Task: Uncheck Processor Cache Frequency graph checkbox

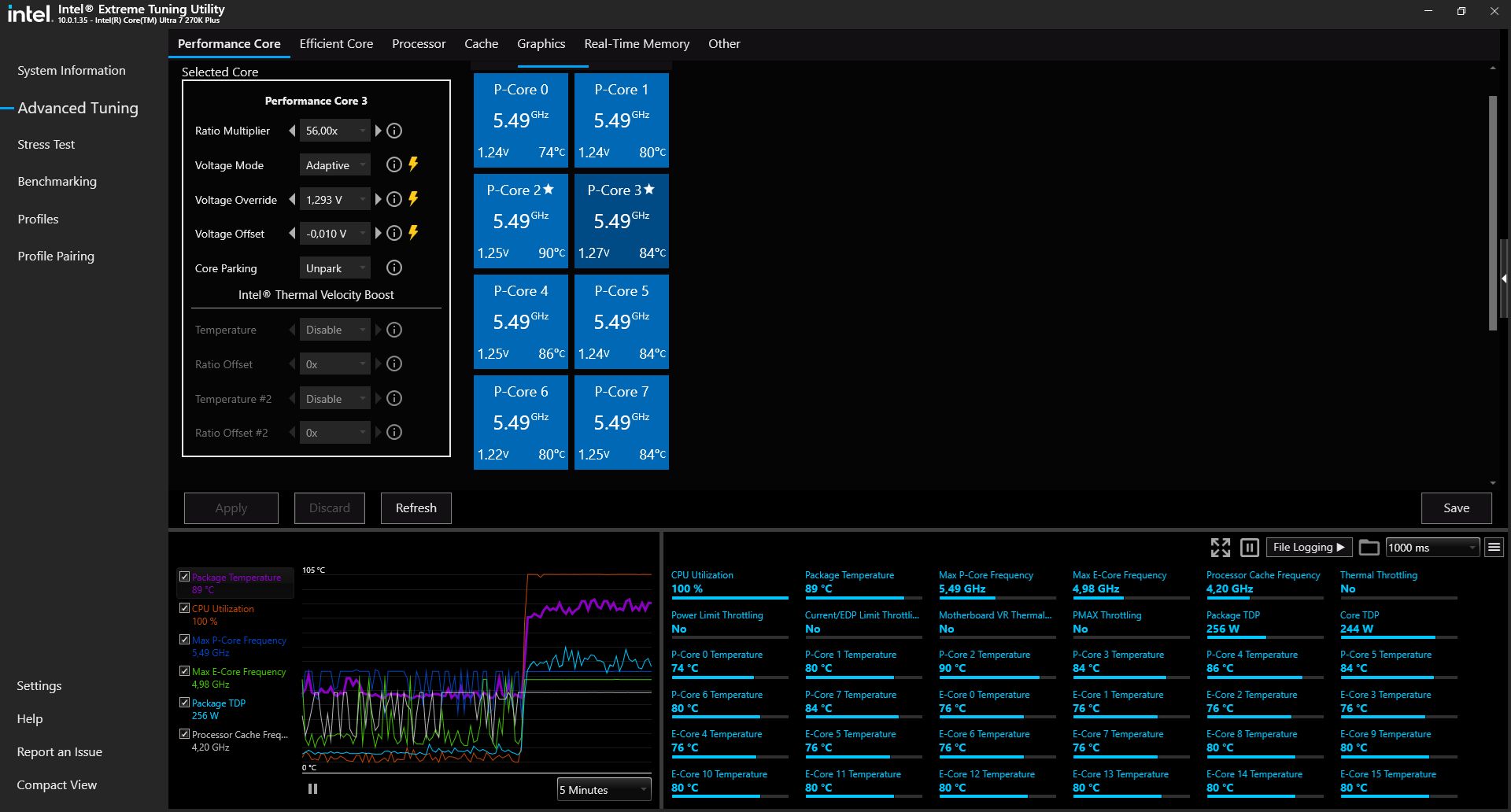Action: 184,734
